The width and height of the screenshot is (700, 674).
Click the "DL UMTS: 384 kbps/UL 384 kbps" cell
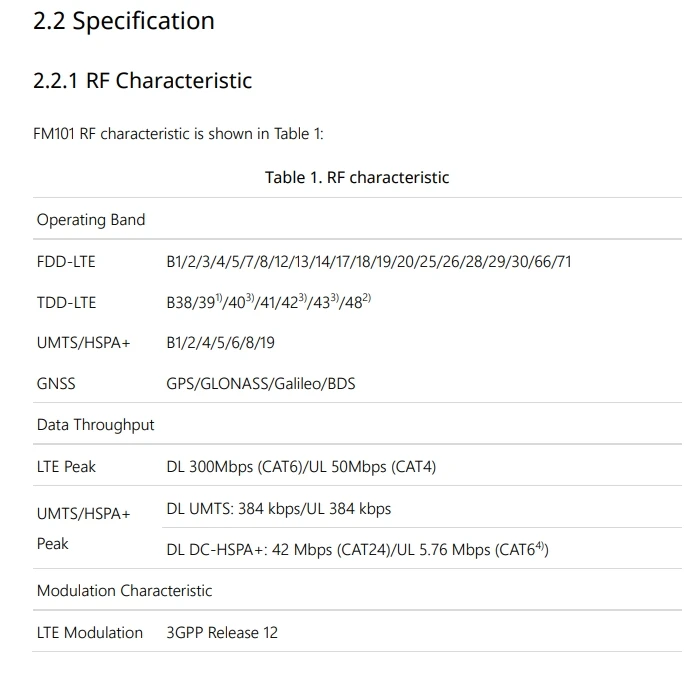[279, 509]
